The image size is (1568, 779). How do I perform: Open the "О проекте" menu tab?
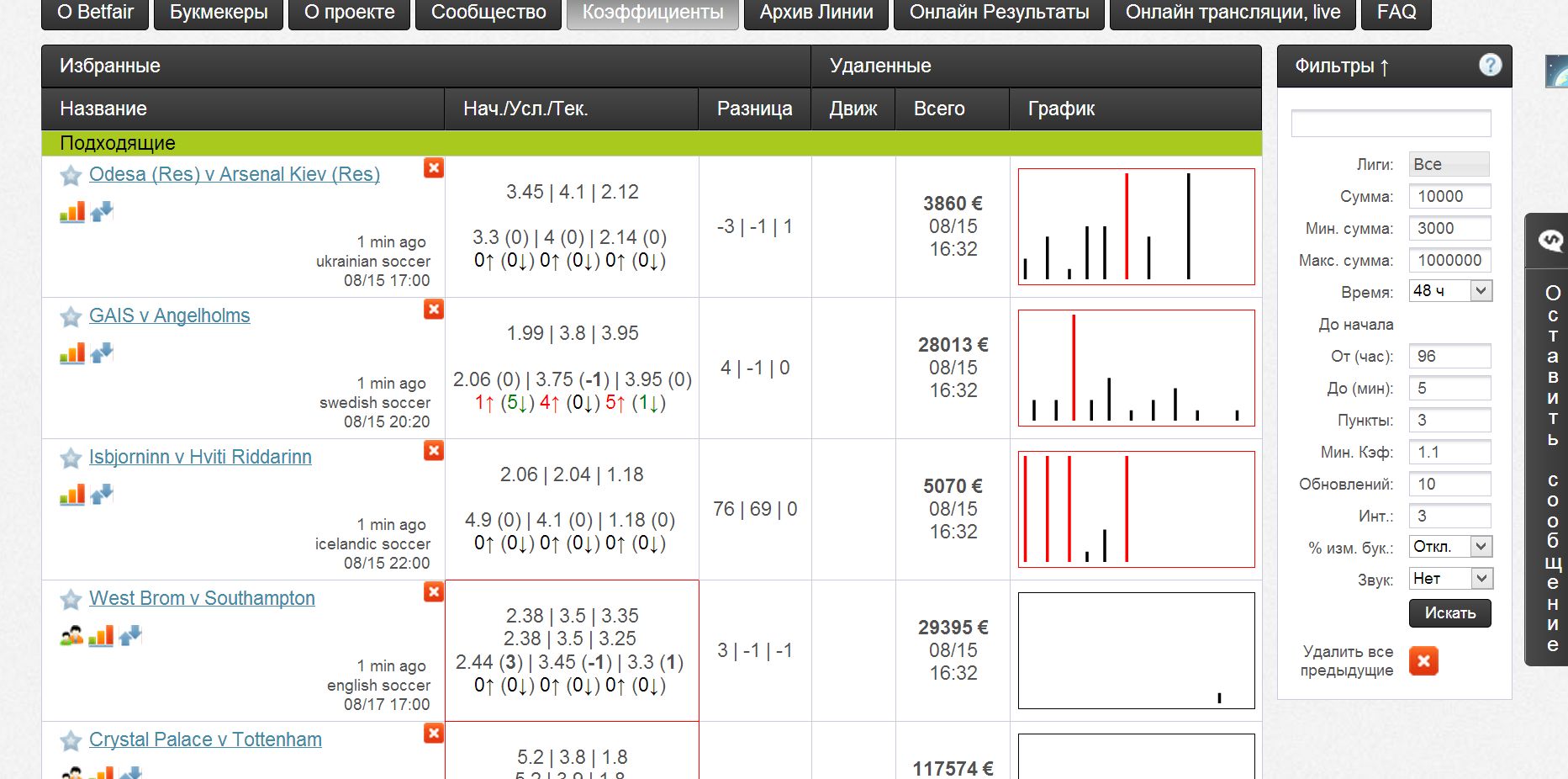(349, 13)
